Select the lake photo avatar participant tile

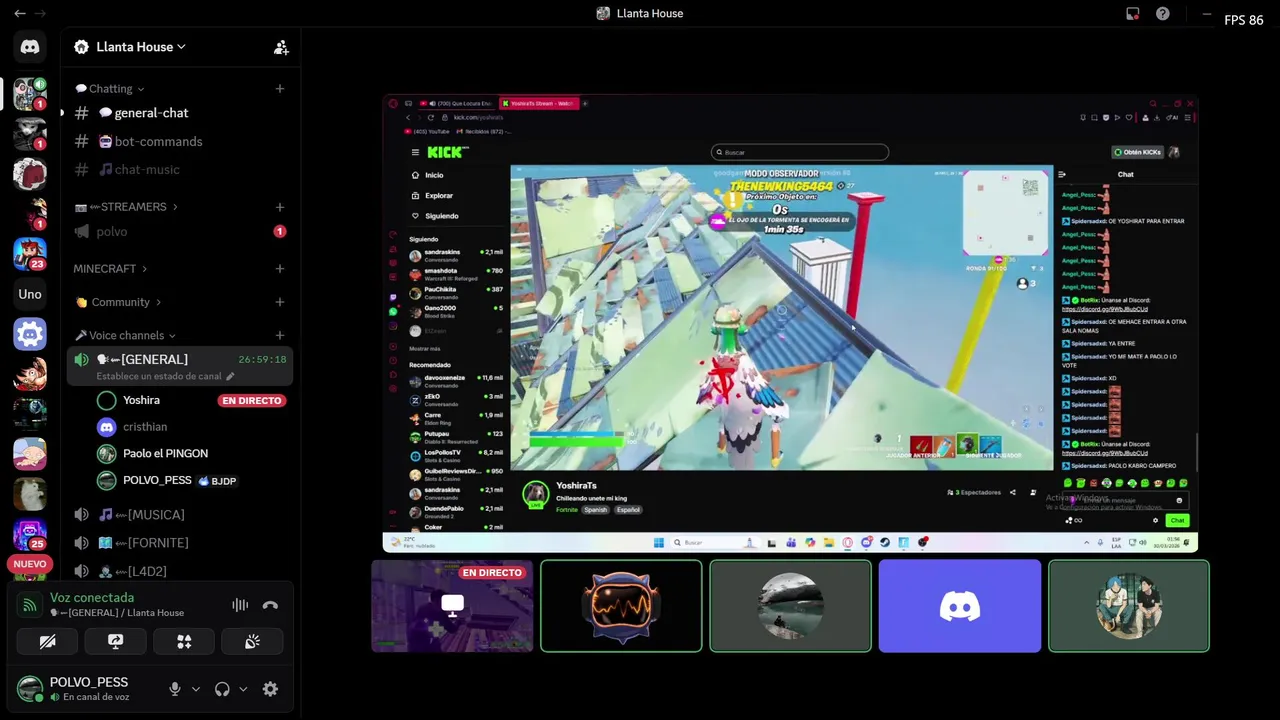tap(790, 606)
